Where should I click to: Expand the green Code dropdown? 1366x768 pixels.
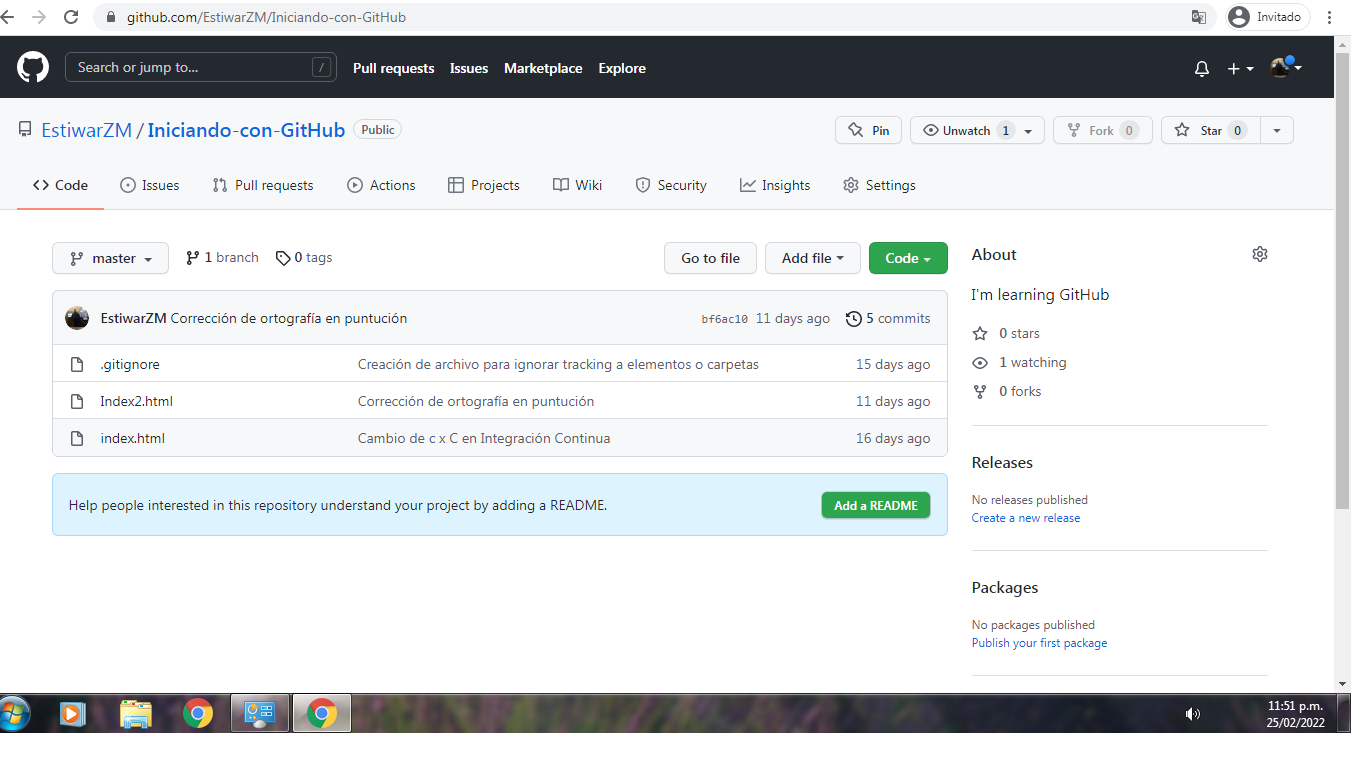tap(908, 258)
